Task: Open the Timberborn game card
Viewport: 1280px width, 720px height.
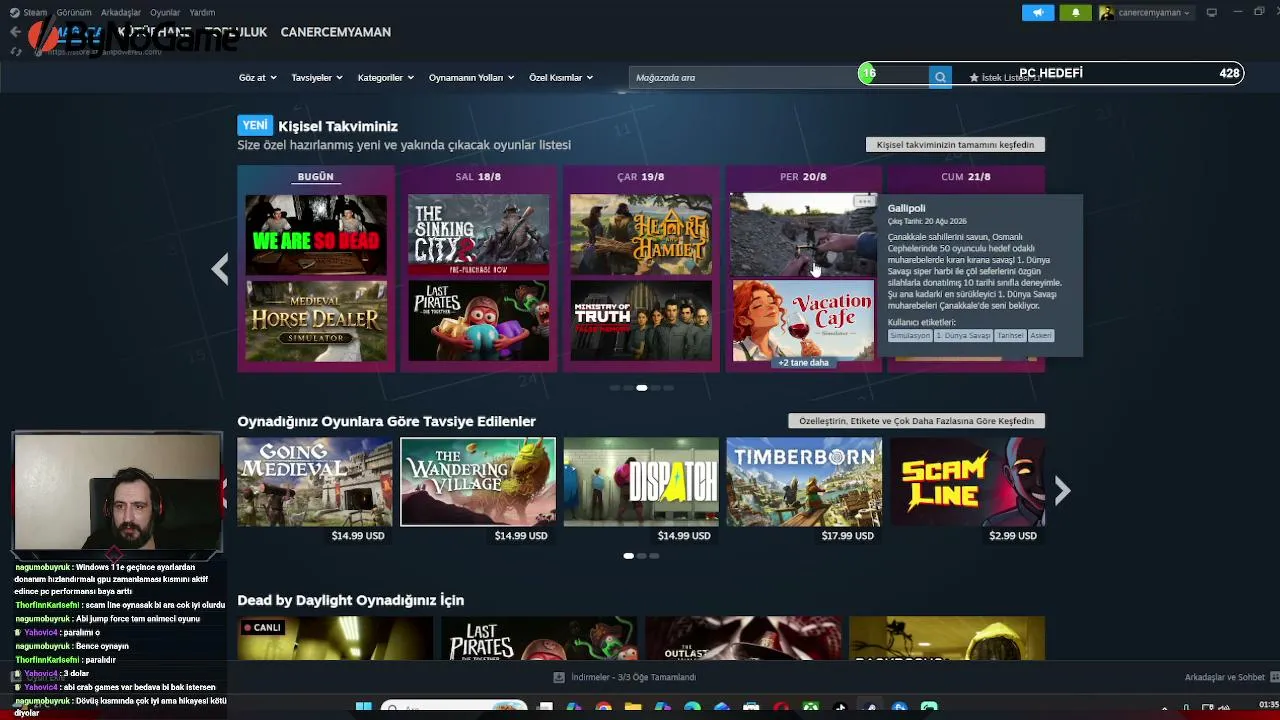Action: (804, 482)
